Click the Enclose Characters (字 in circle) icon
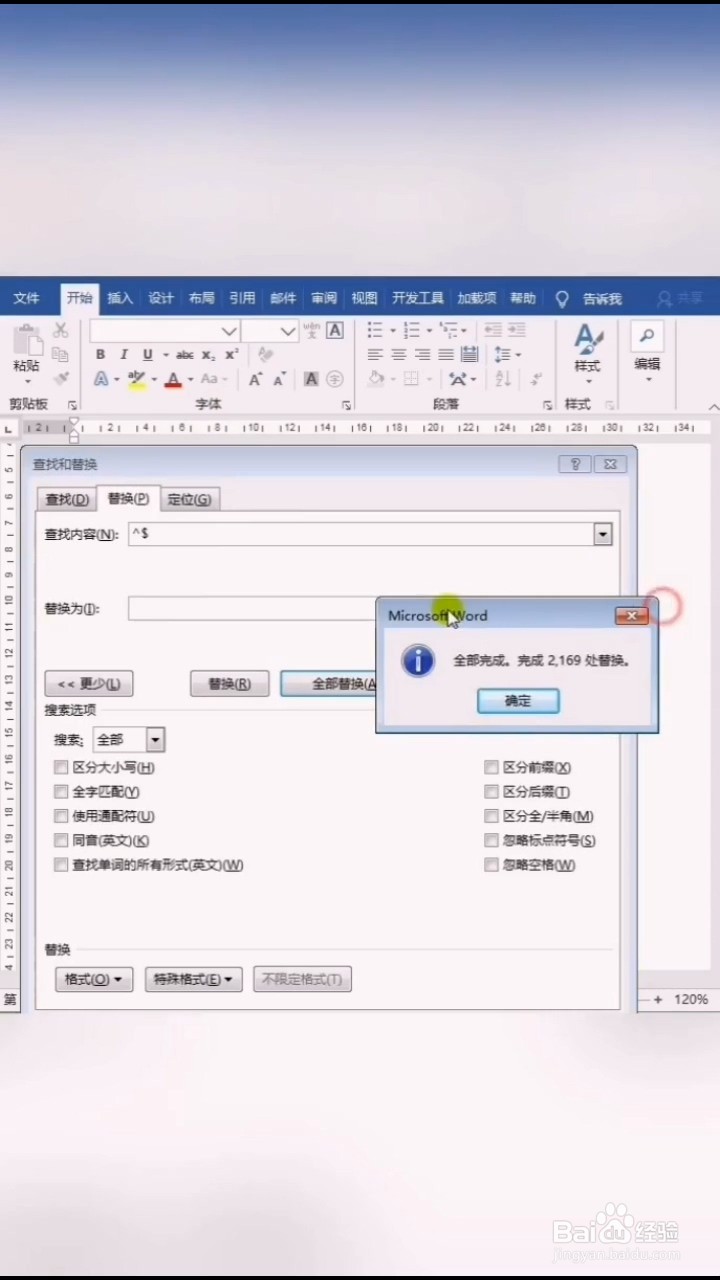The width and height of the screenshot is (720, 1280). 335,379
